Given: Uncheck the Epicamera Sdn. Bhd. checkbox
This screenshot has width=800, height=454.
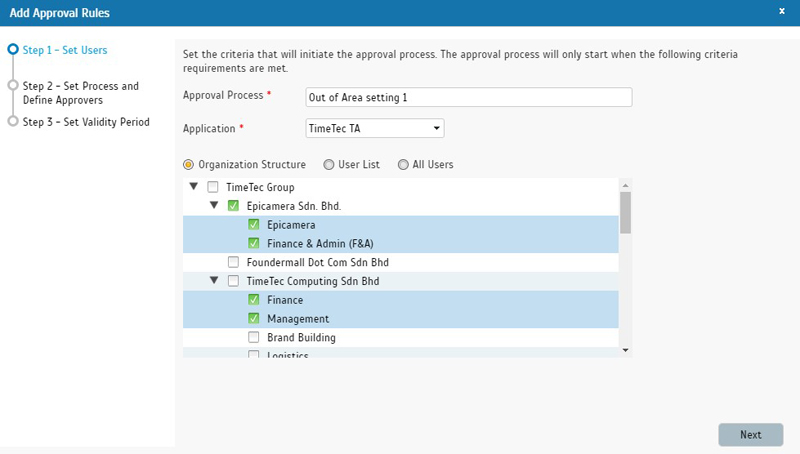Looking at the screenshot, I should point(233,206).
